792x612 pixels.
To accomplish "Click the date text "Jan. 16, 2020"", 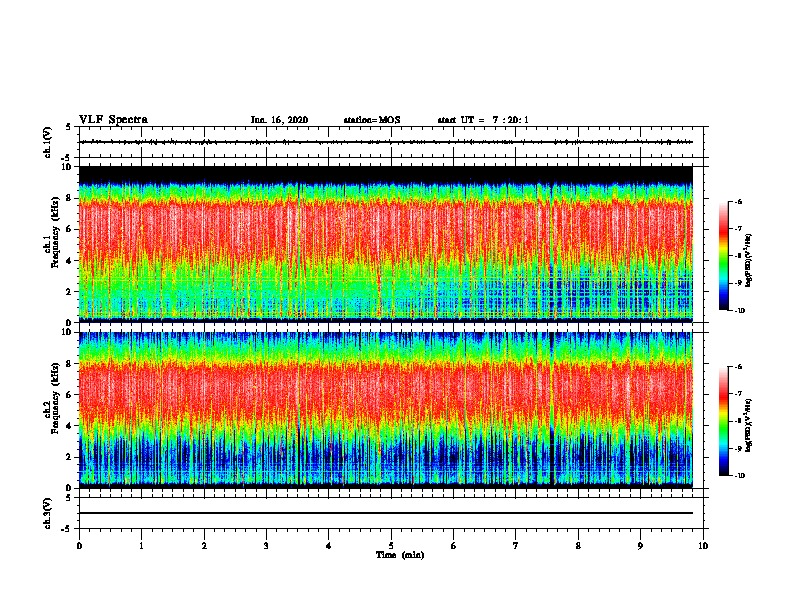I will pos(279,120).
